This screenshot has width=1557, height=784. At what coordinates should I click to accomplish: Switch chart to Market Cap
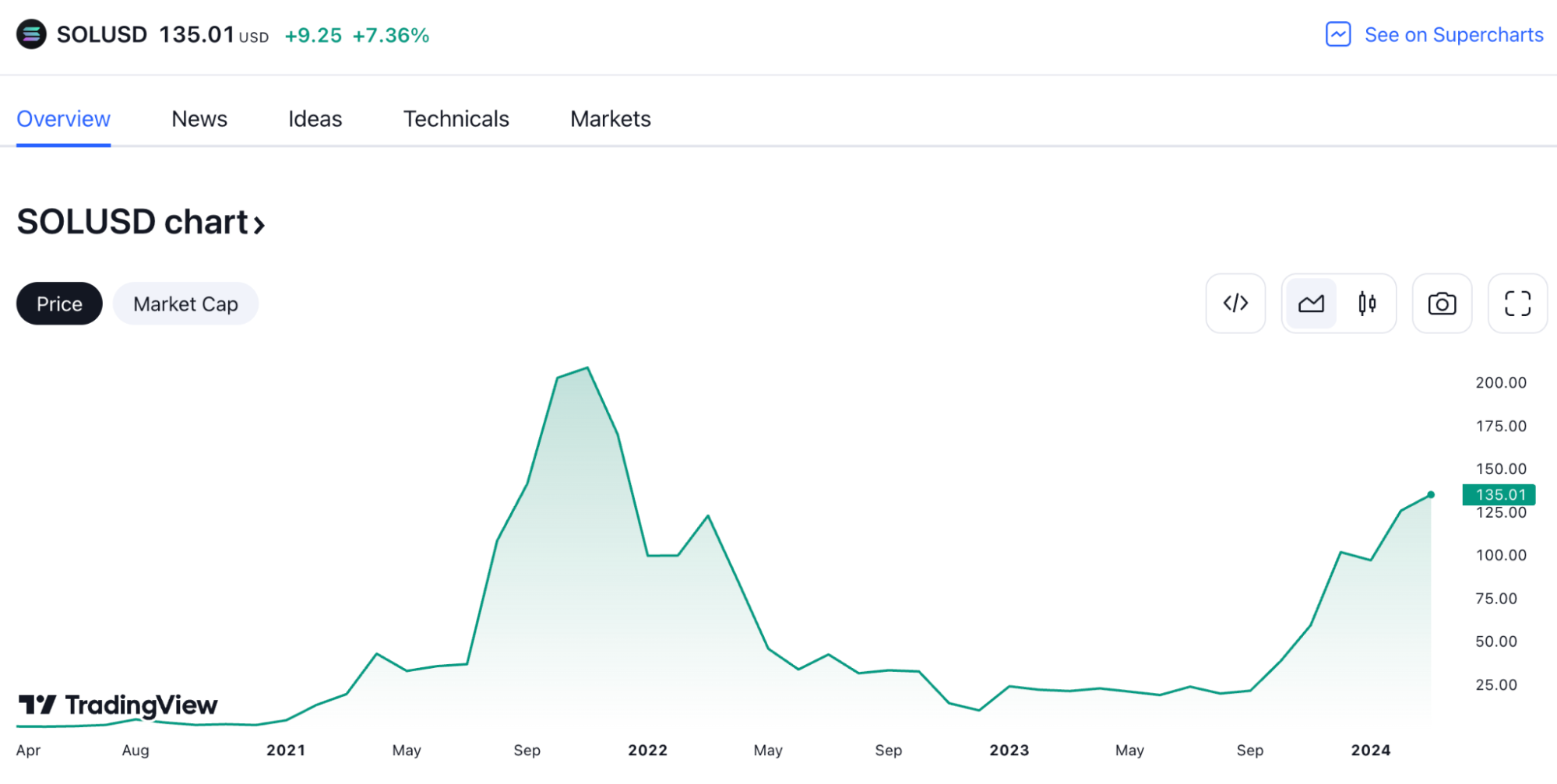(185, 304)
